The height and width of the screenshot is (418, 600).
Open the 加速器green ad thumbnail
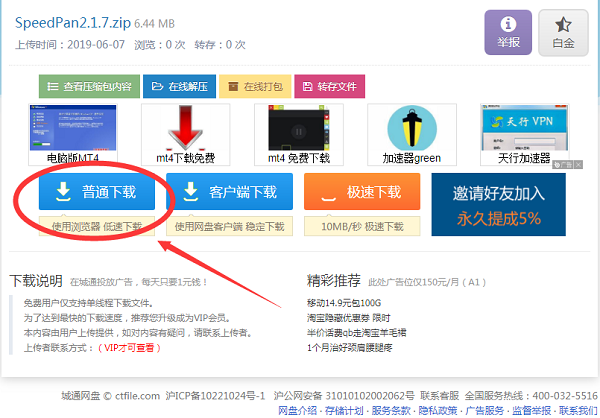(x=412, y=134)
